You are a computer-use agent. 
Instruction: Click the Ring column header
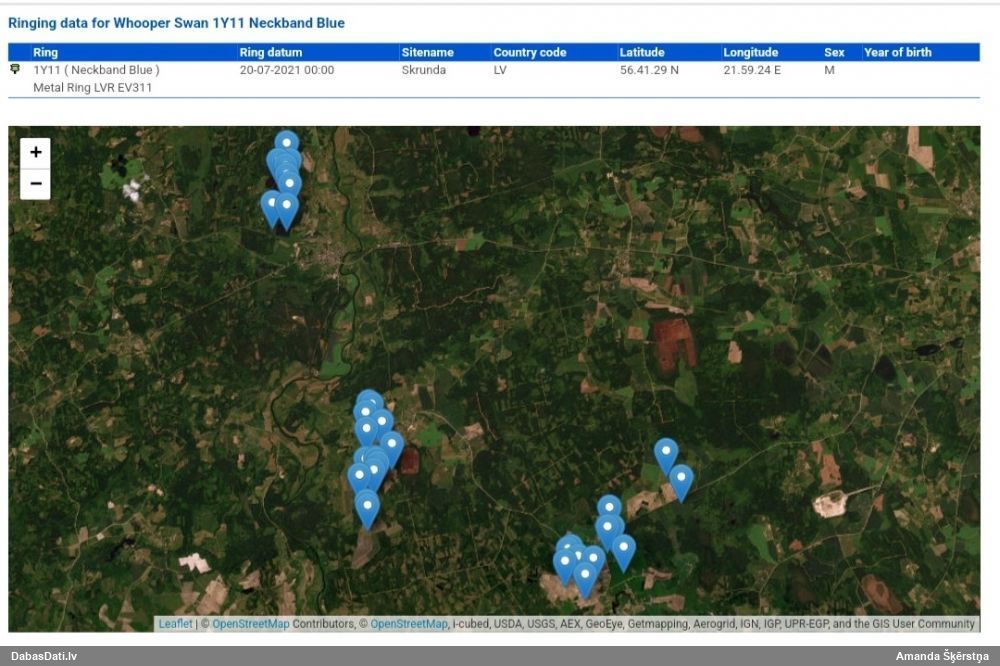pyautogui.click(x=45, y=52)
